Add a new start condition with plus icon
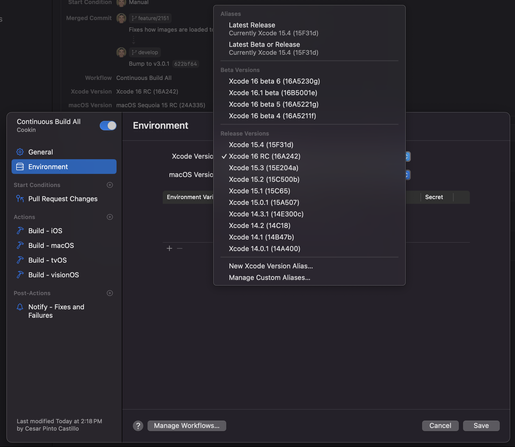Screen dimensions: 515x447 [x=110, y=185]
